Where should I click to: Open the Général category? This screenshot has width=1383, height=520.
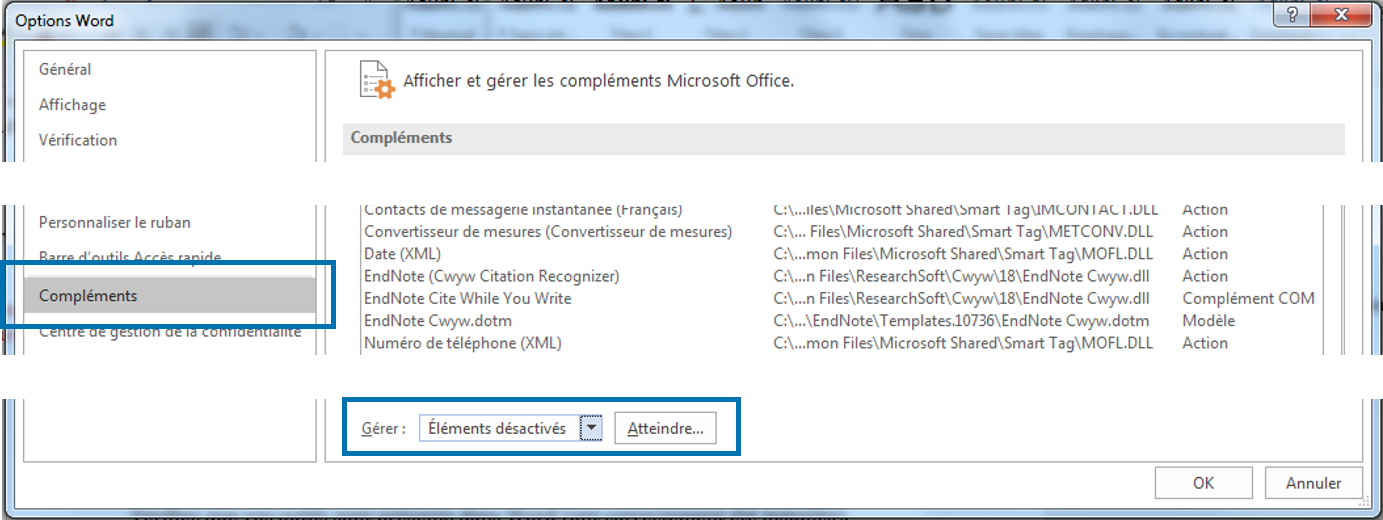coord(65,69)
